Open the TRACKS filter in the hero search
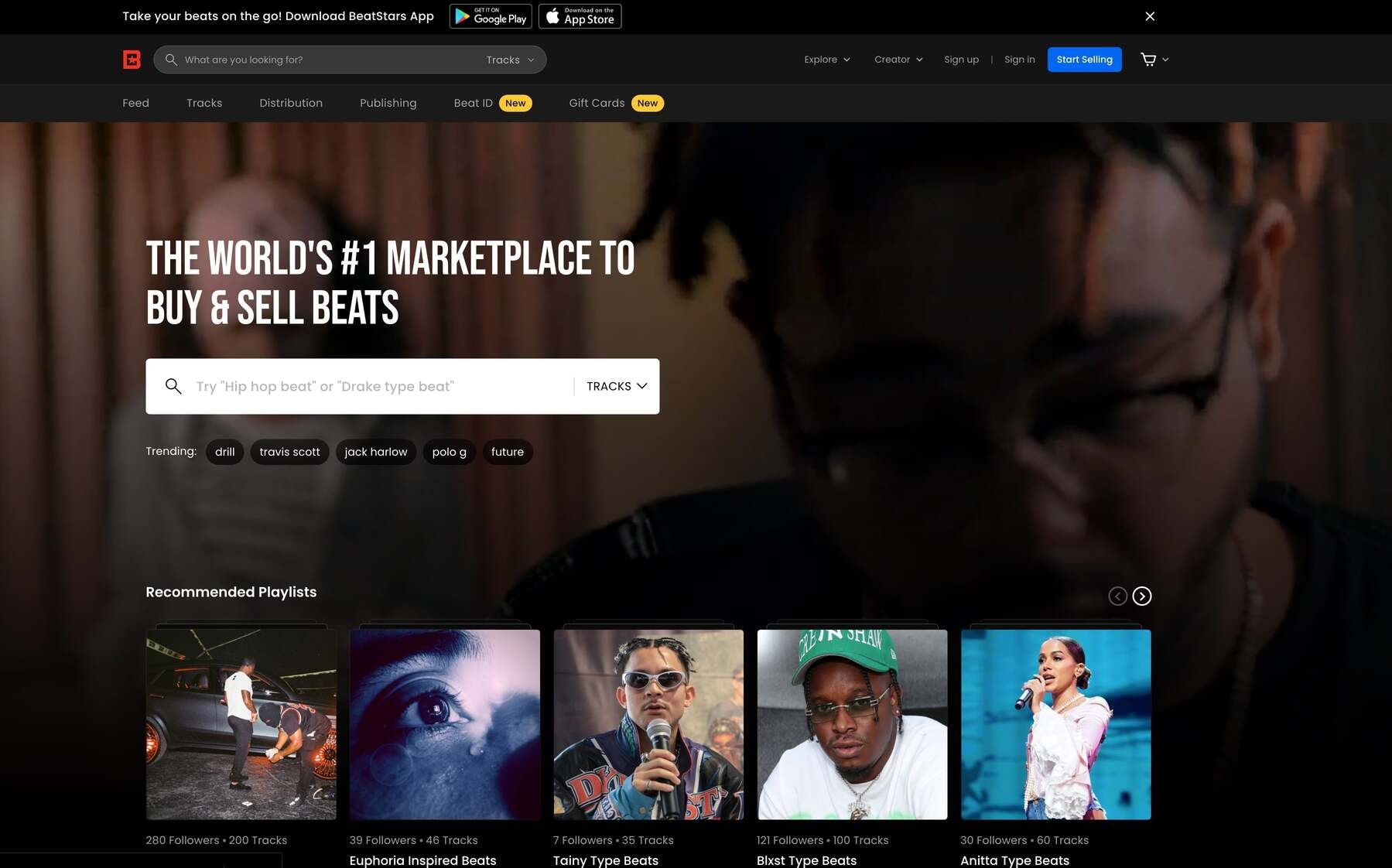 [x=615, y=386]
